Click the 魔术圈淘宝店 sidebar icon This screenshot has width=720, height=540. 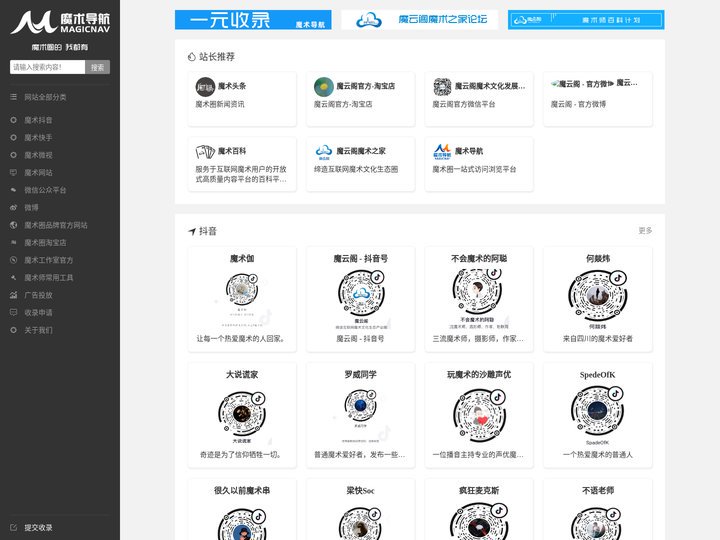(14, 242)
